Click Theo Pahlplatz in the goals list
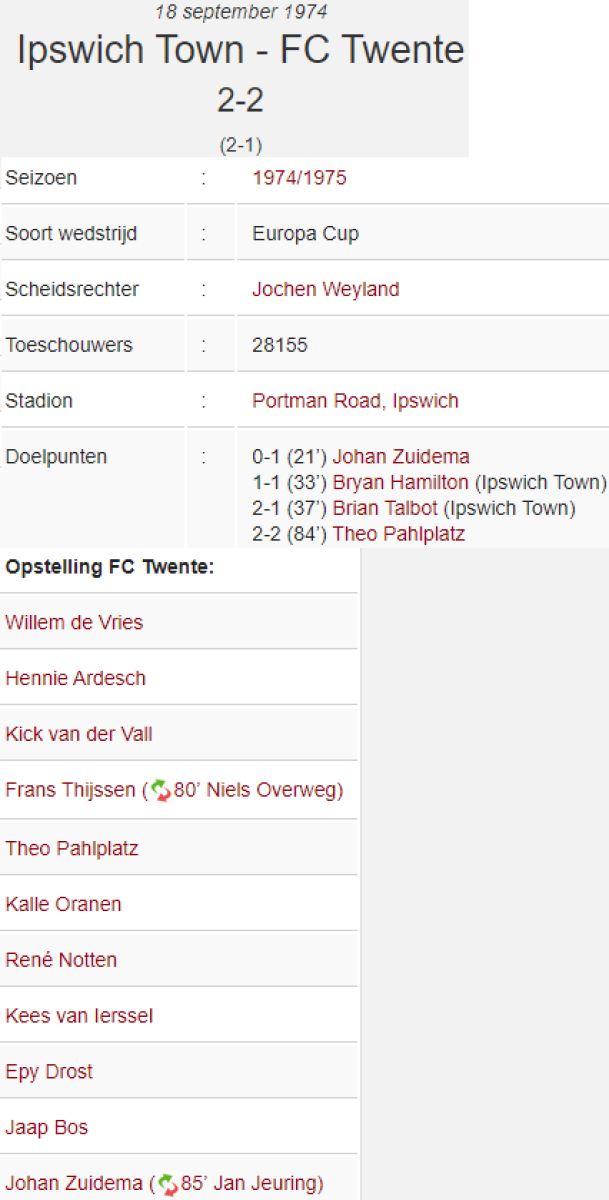The image size is (609, 1200). [398, 534]
